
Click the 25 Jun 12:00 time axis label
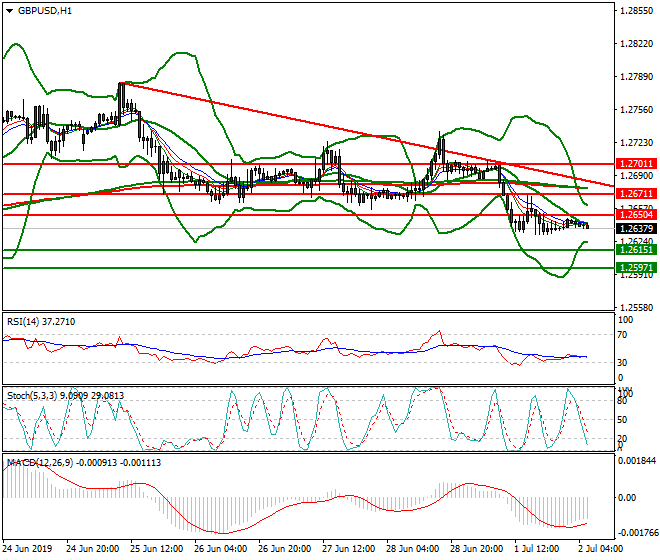tap(157, 549)
